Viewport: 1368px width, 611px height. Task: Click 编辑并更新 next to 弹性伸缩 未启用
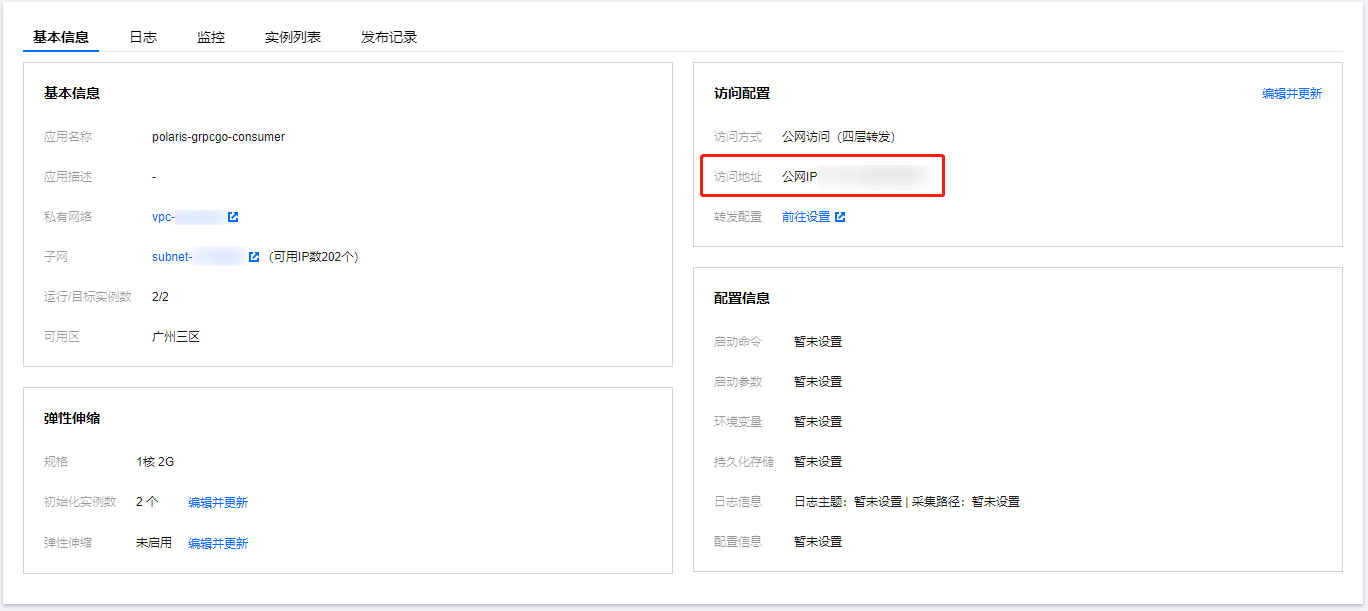pyautogui.click(x=218, y=544)
